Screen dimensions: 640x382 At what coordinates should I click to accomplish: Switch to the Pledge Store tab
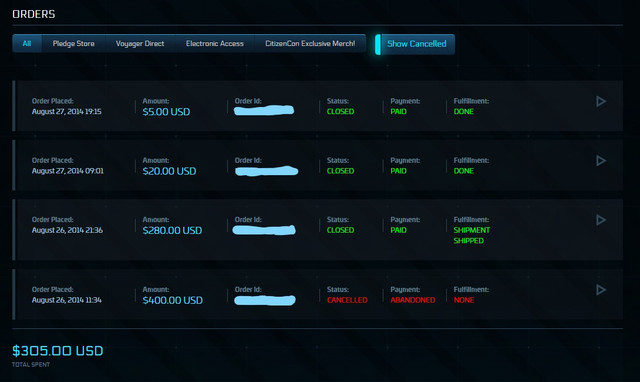[x=73, y=43]
